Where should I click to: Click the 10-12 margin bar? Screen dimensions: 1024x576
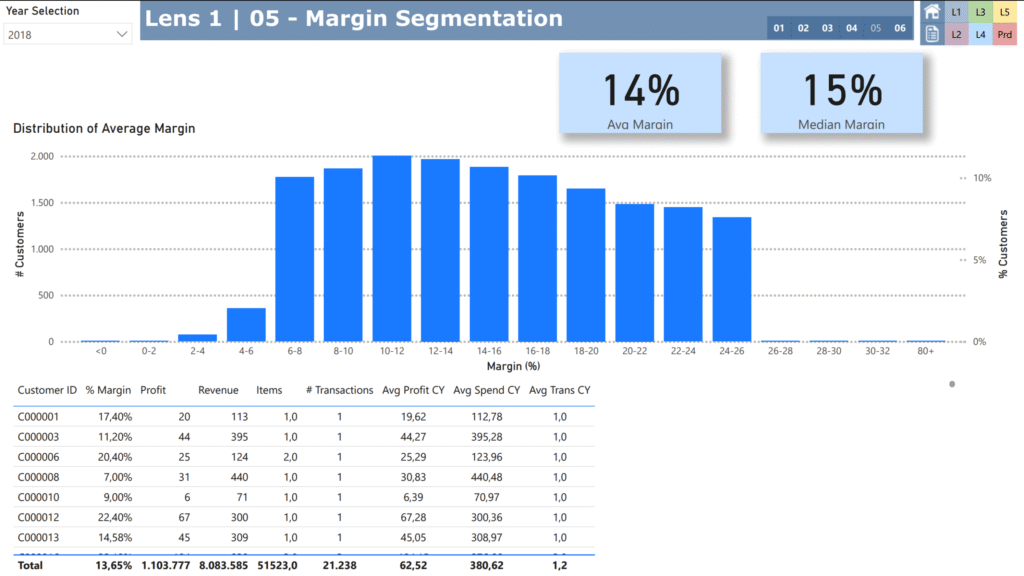click(x=392, y=249)
